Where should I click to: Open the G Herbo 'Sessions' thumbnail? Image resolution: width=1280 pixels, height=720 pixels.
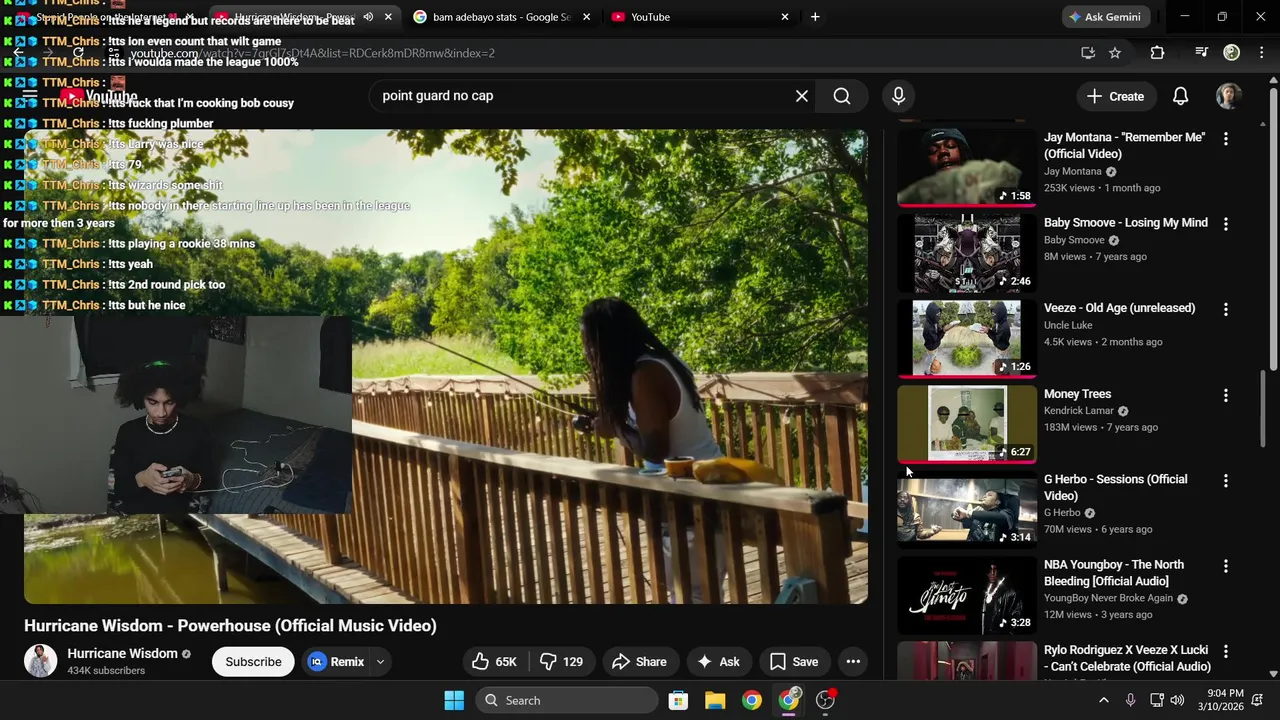967,509
